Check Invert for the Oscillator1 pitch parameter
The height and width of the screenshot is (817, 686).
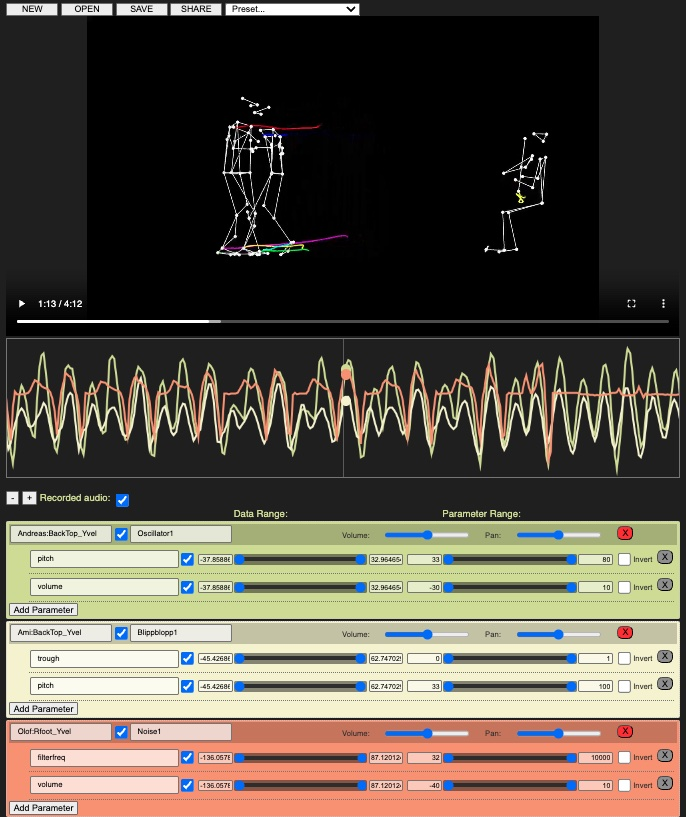click(x=624, y=559)
